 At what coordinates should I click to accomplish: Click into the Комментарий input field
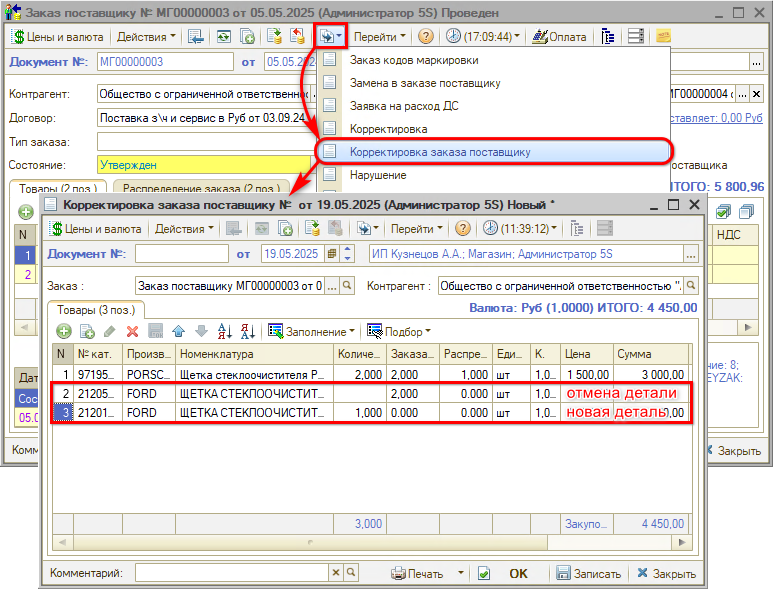pos(231,573)
